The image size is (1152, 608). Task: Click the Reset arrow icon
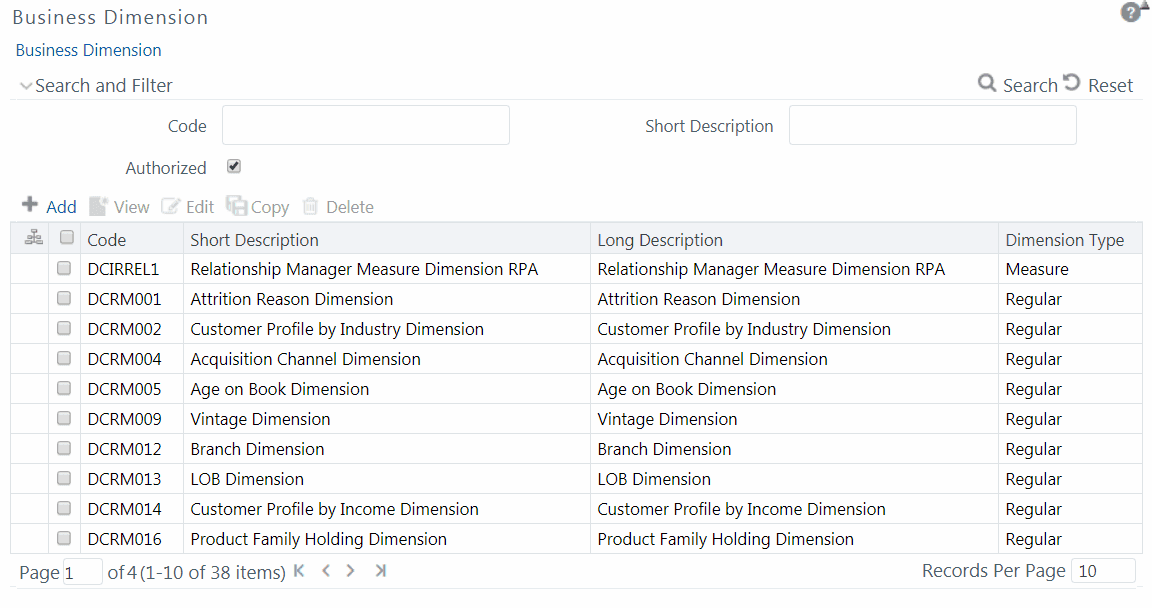point(1072,84)
